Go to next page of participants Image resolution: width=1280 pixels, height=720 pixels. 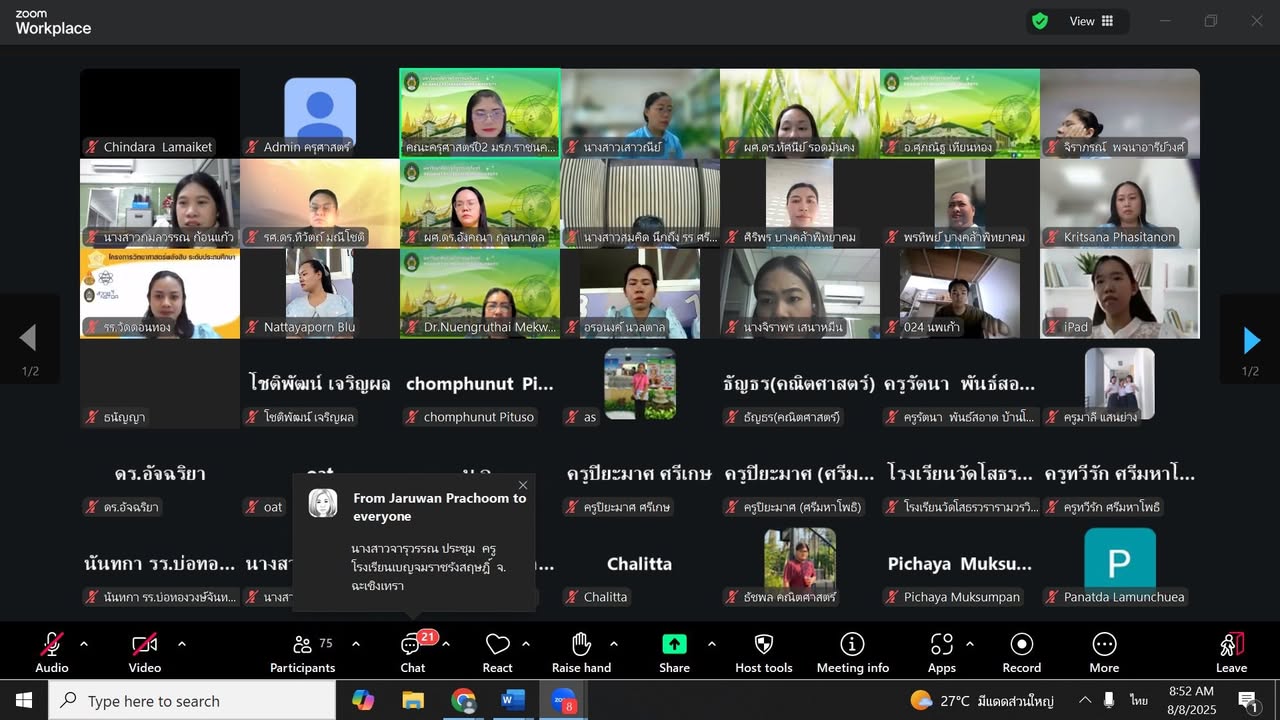point(1251,341)
